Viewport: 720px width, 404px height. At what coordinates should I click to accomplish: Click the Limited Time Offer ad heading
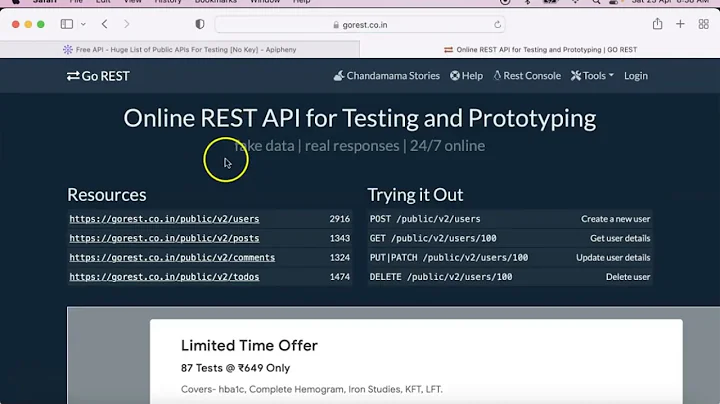tap(249, 345)
